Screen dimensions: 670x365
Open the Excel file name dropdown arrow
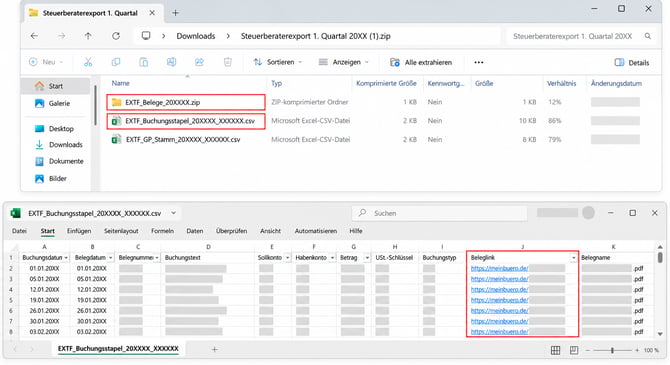173,213
